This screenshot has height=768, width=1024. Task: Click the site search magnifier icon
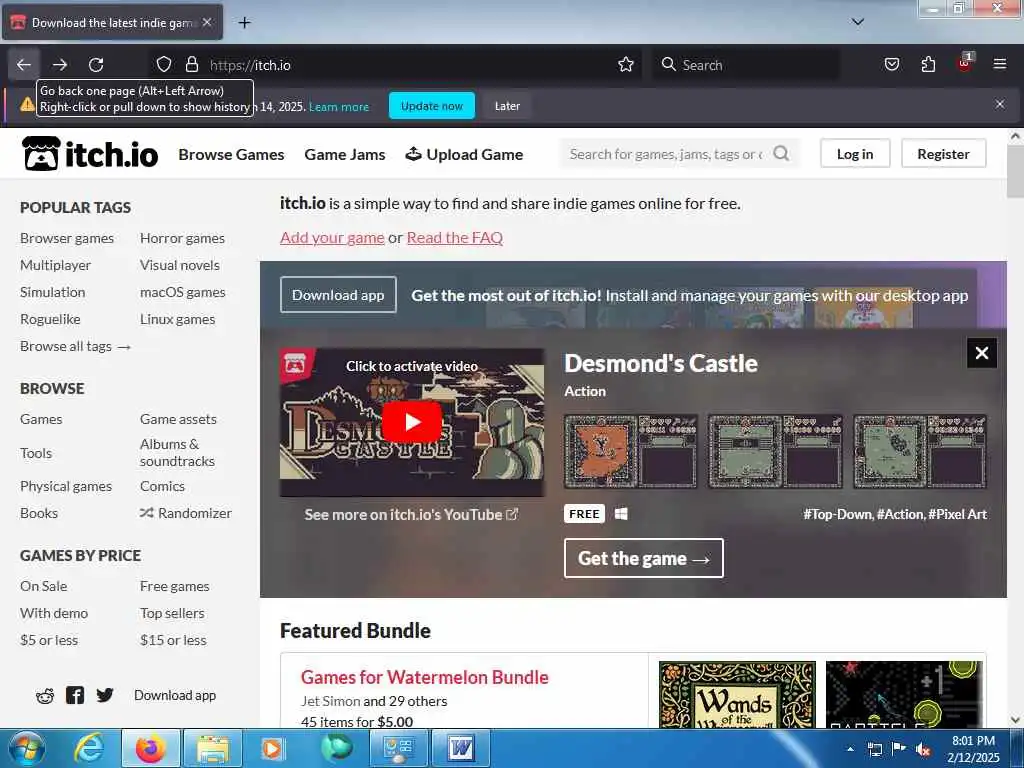tap(781, 153)
